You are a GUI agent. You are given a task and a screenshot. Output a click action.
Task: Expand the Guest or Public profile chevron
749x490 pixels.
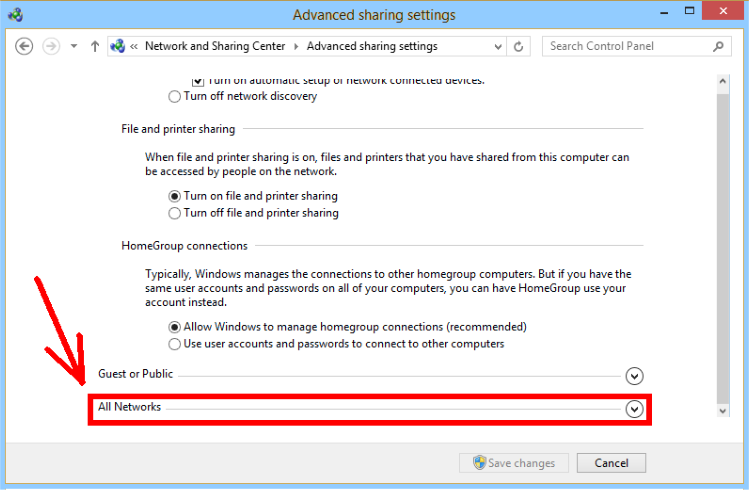(x=634, y=376)
